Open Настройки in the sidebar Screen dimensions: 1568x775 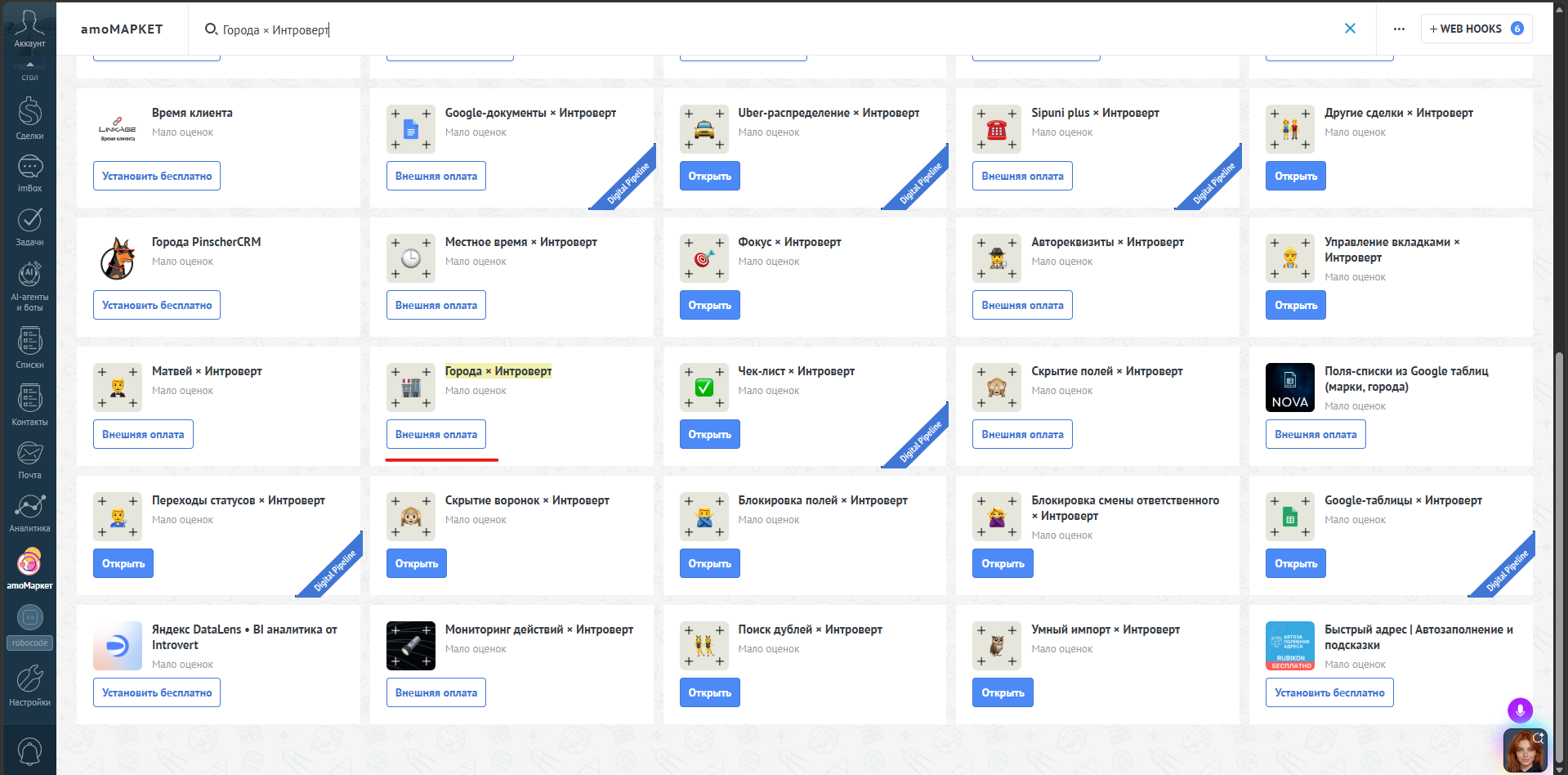[x=29, y=686]
